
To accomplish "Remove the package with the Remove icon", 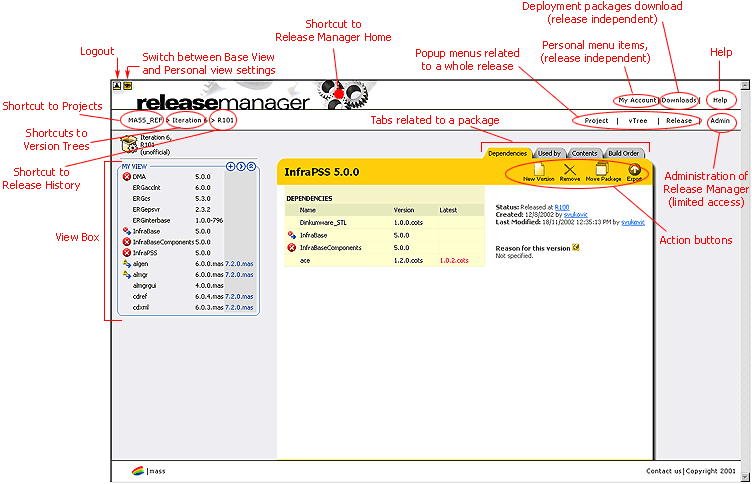I will point(570,171).
